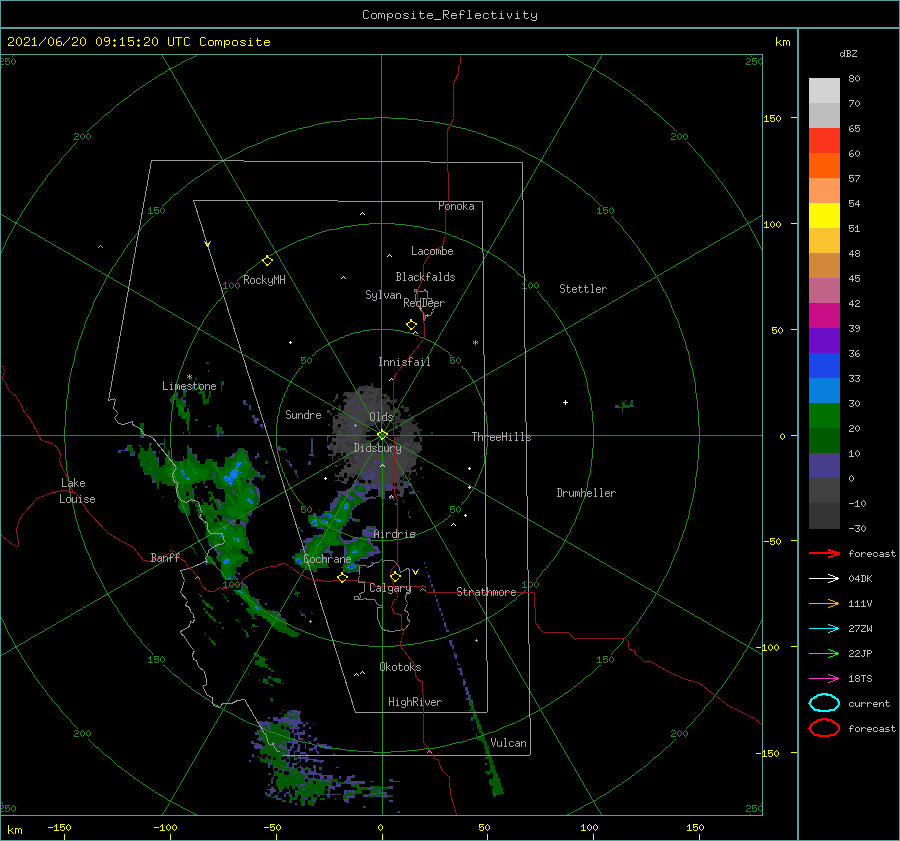The height and width of the screenshot is (841, 900).
Task: Click the green 22JP arrow icon
Action: pyautogui.click(x=824, y=653)
